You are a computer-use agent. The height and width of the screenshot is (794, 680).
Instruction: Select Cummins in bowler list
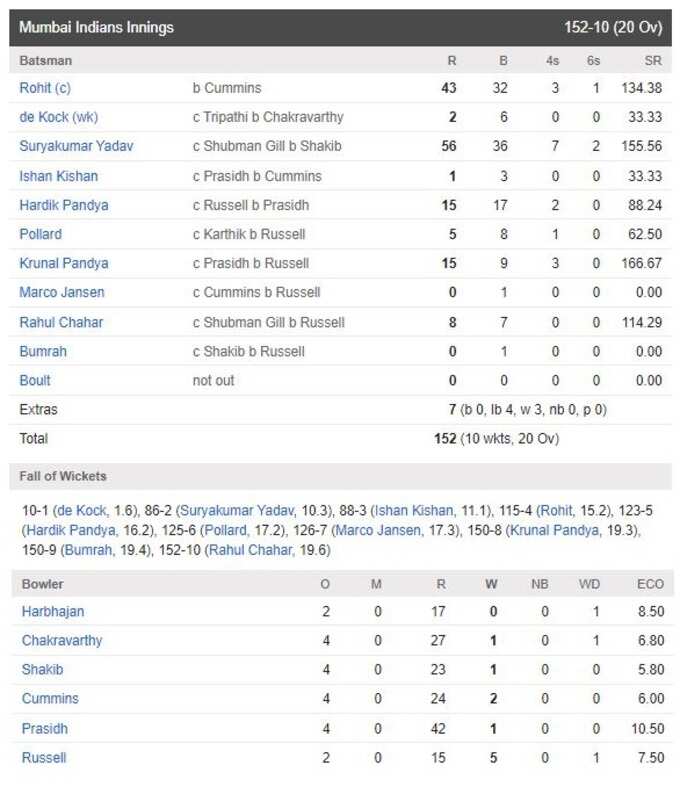[50, 698]
